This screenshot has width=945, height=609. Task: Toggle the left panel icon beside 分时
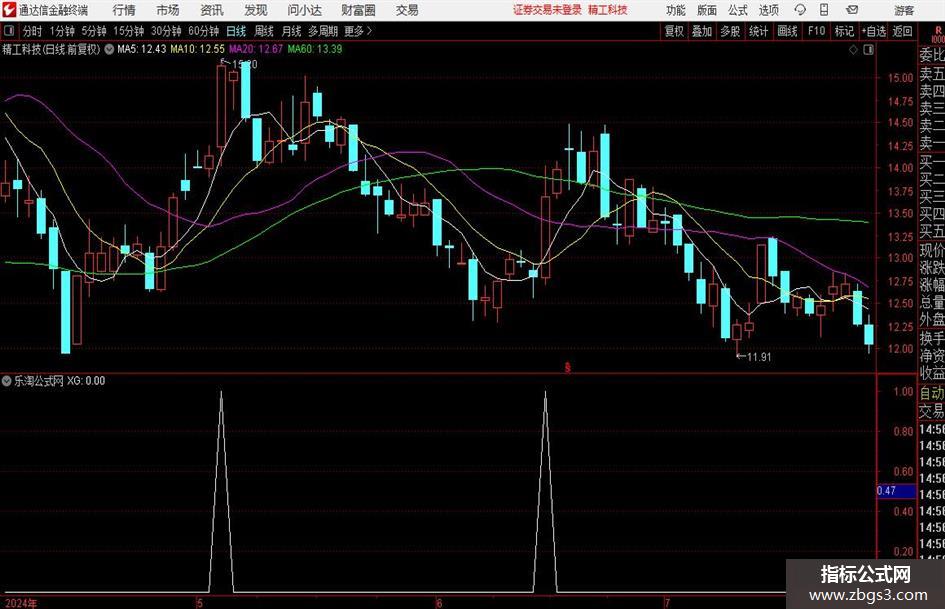[x=9, y=31]
